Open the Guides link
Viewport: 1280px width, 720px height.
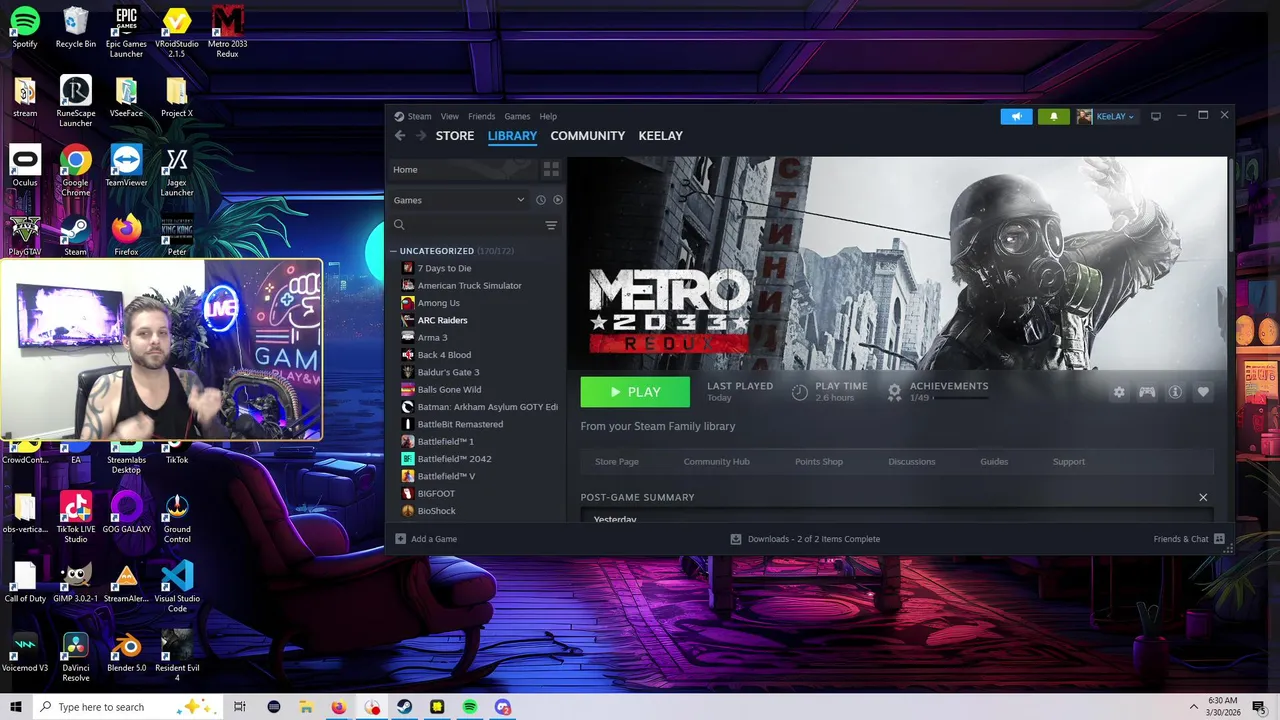[x=994, y=462]
